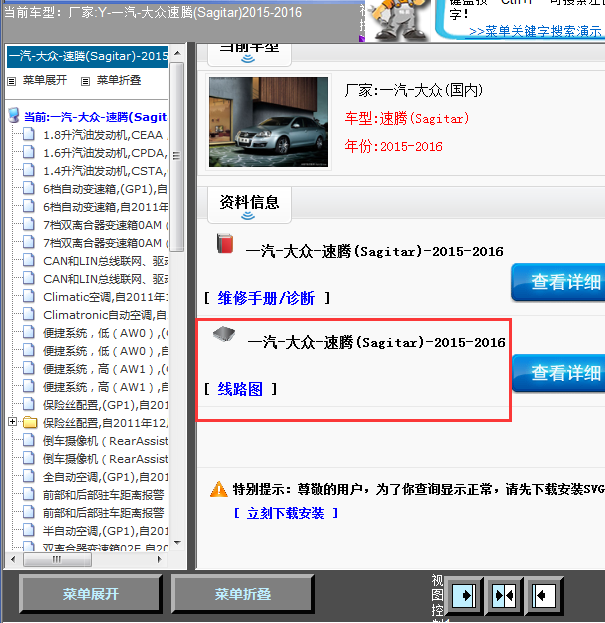The width and height of the screenshot is (605, 623).
Task: Select the 保险丝配置,(GP1),自201 tree item
Action: pyautogui.click(x=105, y=404)
